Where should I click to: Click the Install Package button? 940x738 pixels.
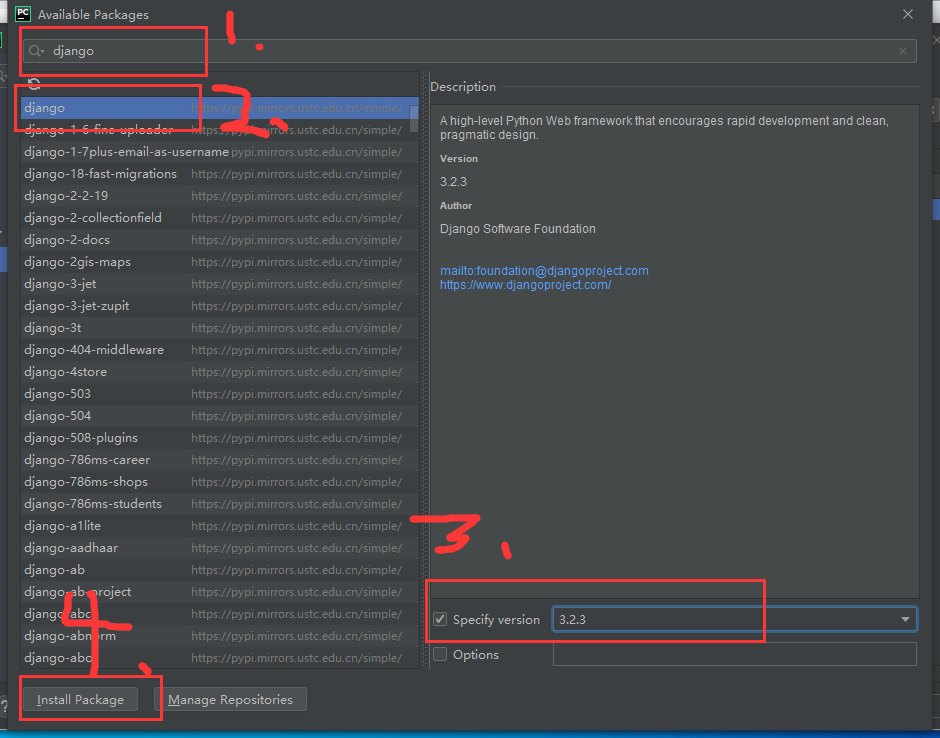(80, 700)
